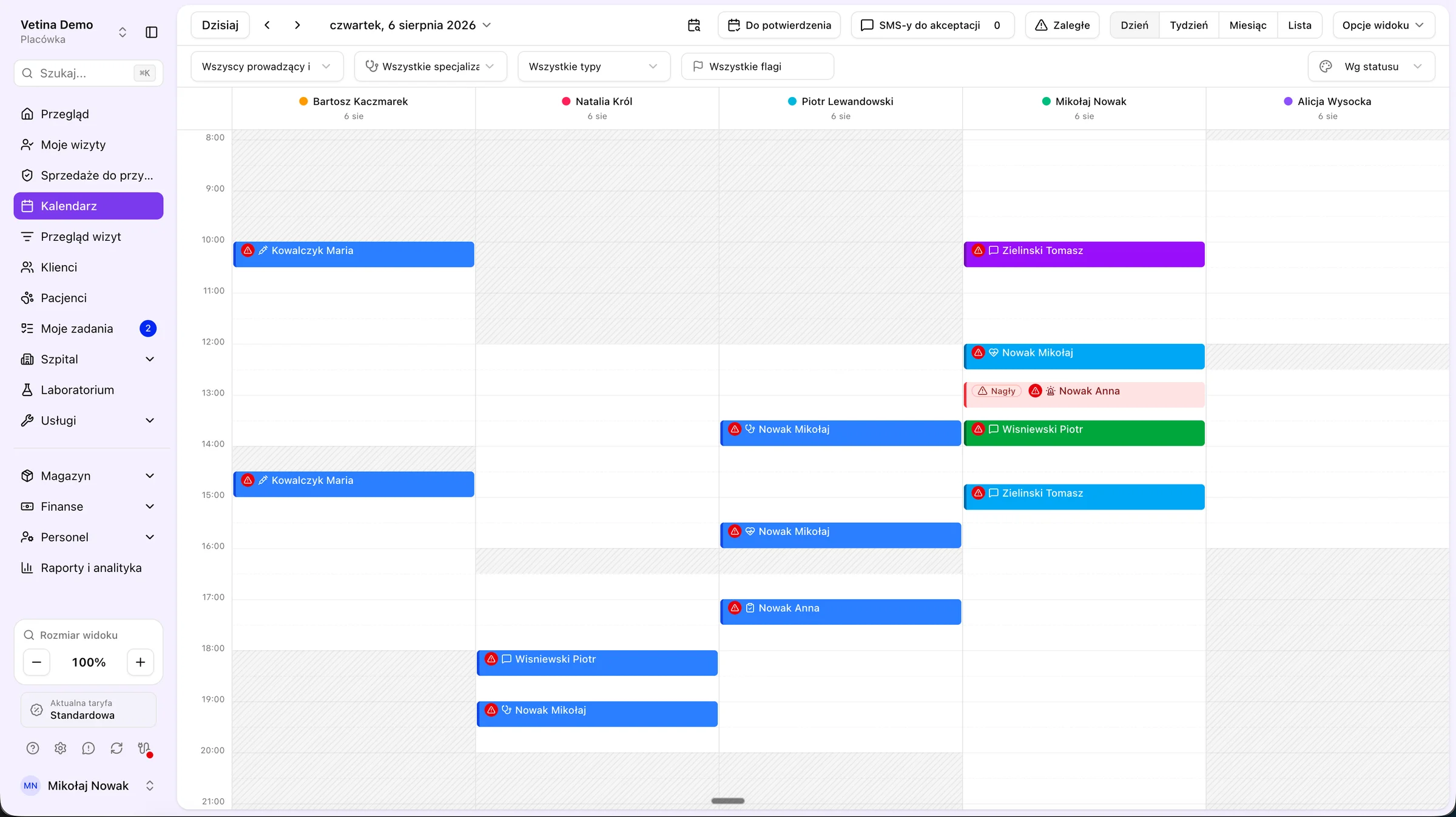This screenshot has width=1456, height=817.
Task: Toggle the sidebar panel icon
Action: point(152,32)
